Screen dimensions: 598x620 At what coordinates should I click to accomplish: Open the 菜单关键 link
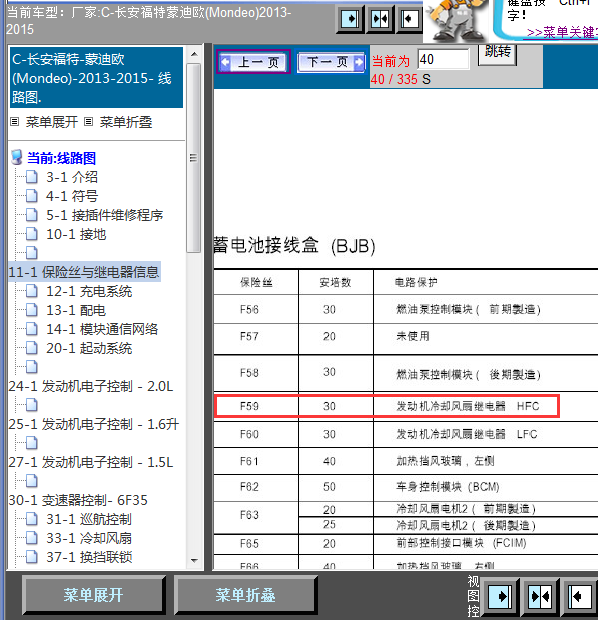(562, 32)
